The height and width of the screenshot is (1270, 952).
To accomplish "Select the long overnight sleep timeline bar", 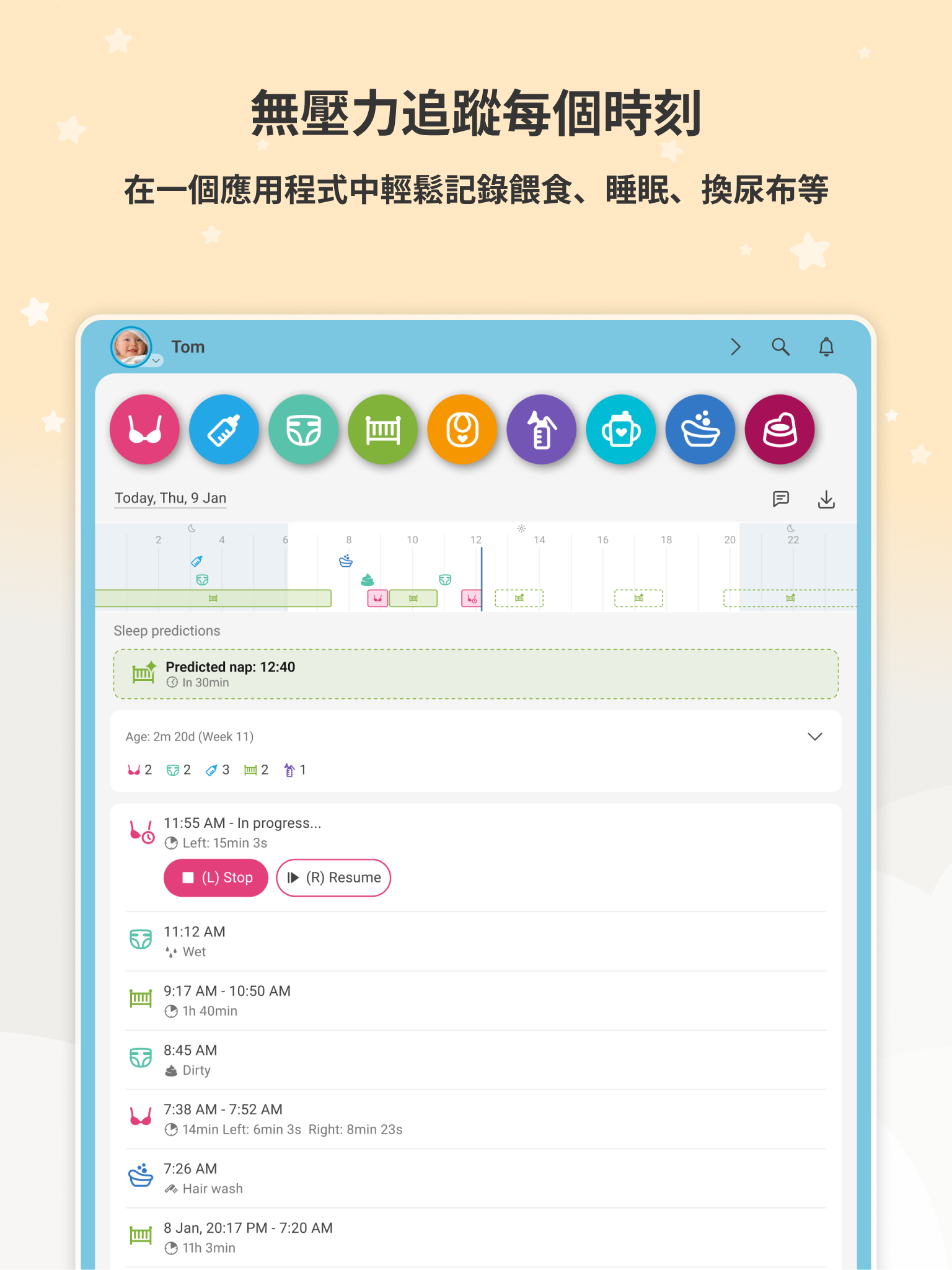I will tap(213, 598).
